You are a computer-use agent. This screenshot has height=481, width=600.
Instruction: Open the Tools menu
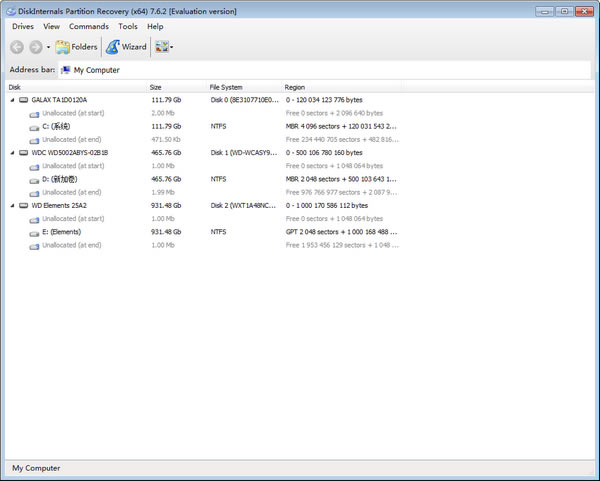pos(128,26)
